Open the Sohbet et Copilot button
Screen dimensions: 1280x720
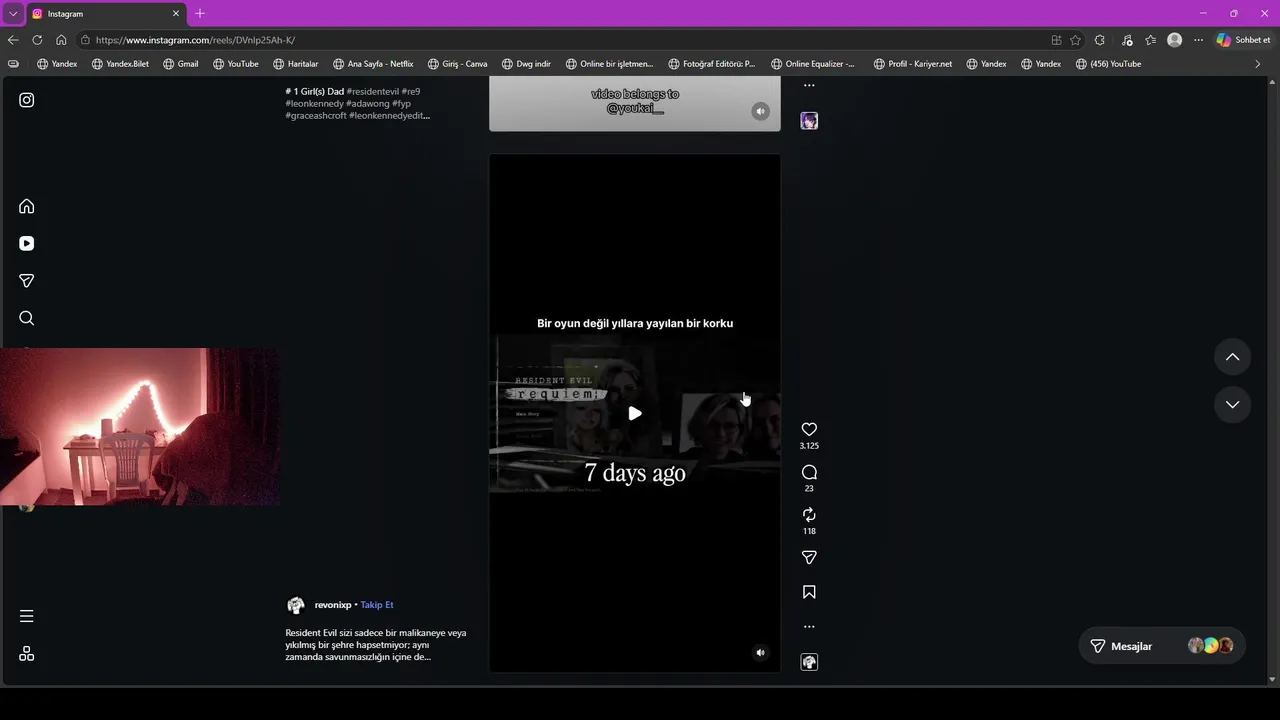click(1244, 40)
